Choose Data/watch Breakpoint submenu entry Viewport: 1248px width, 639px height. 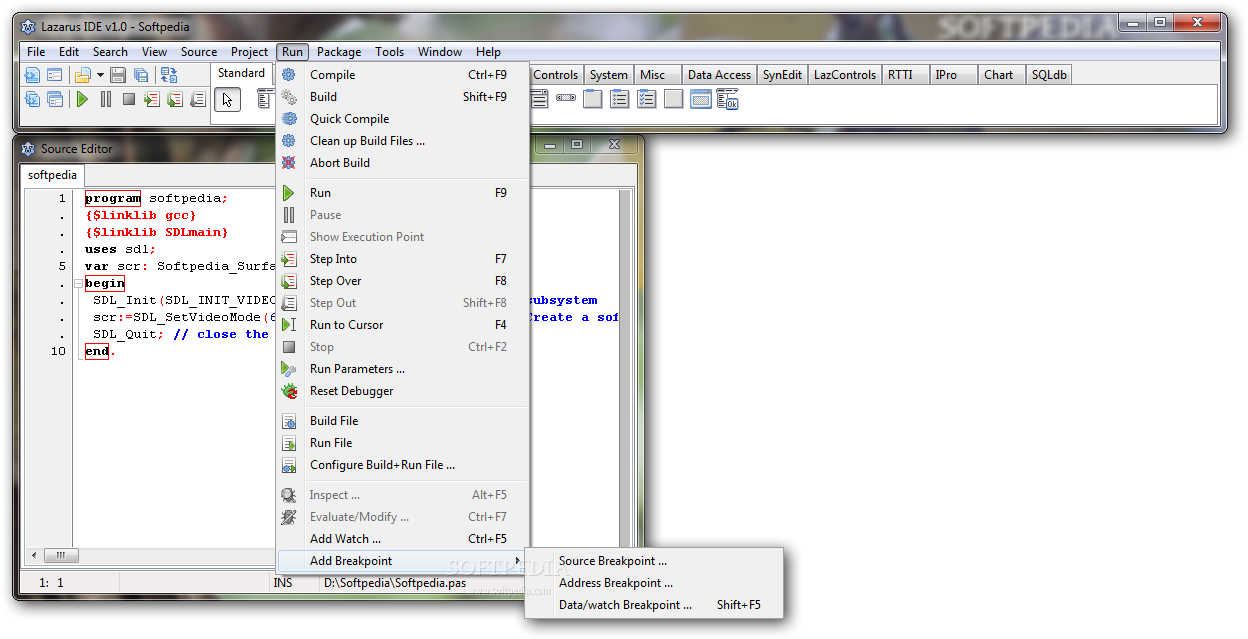point(654,605)
